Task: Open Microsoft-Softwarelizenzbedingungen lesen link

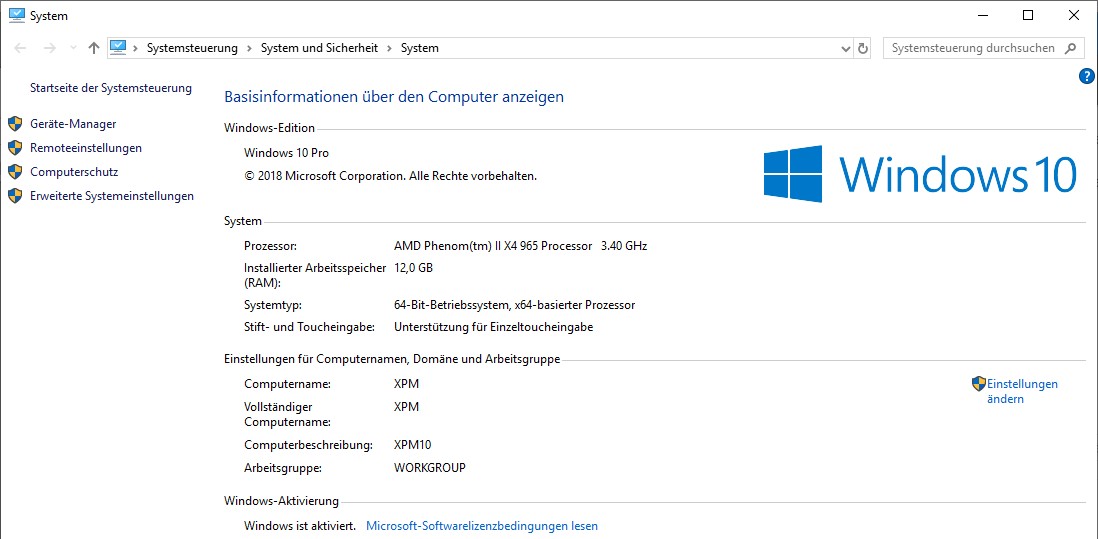Action: [482, 526]
